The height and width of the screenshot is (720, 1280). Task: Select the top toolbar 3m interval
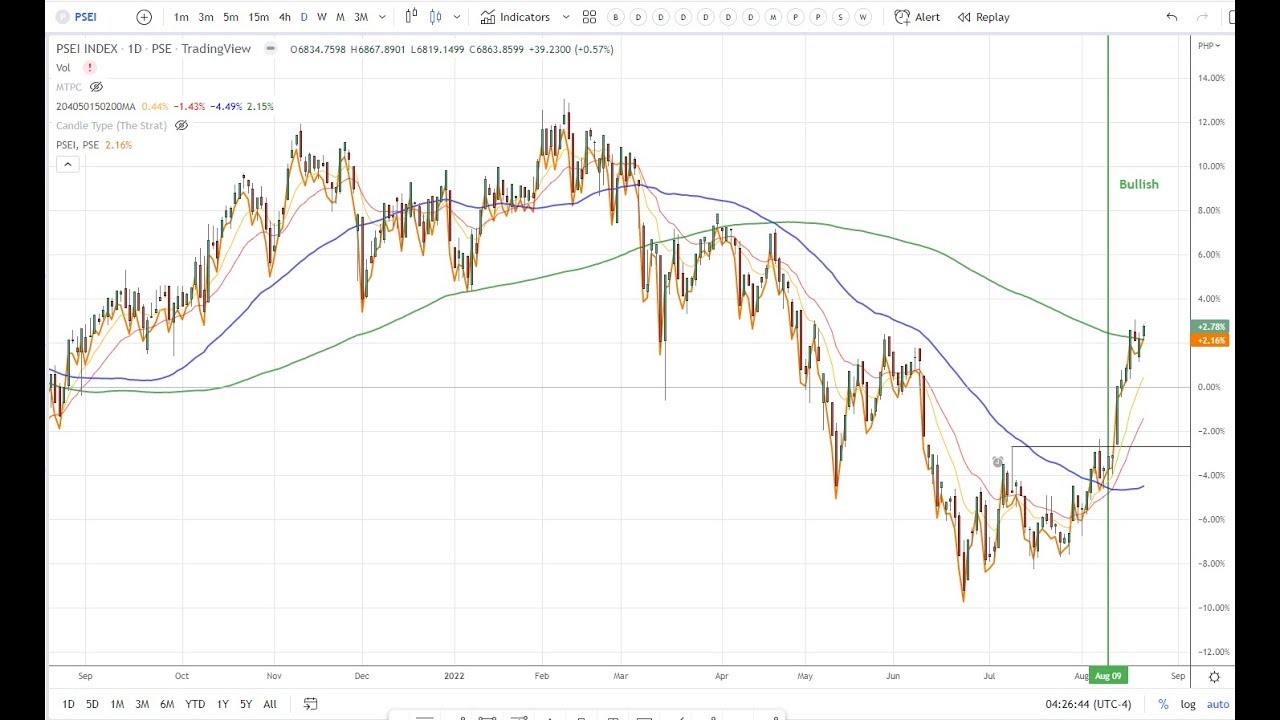pos(206,17)
